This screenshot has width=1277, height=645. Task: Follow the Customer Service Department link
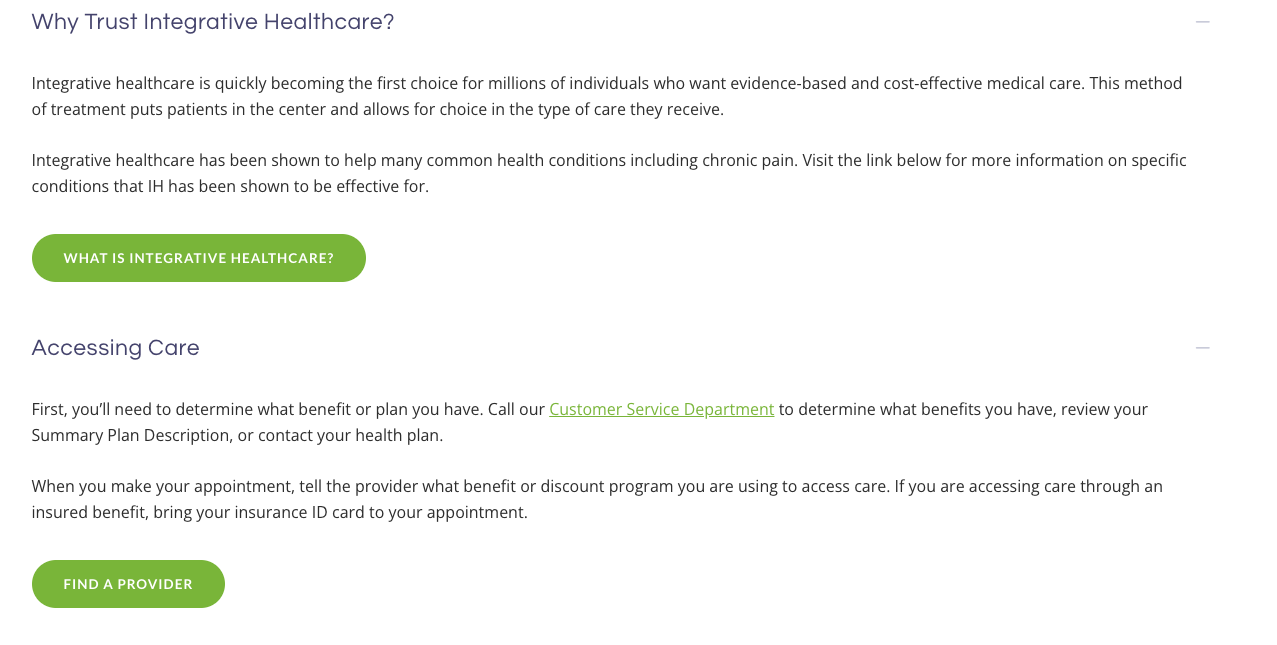(x=662, y=409)
